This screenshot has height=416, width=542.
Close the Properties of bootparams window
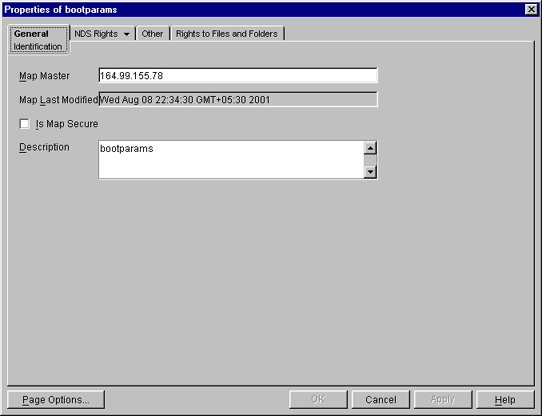531,9
